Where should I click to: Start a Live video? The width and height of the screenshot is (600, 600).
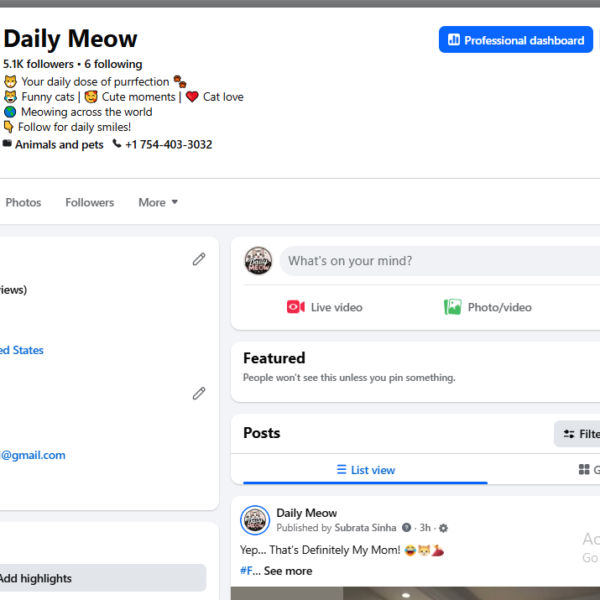click(324, 307)
